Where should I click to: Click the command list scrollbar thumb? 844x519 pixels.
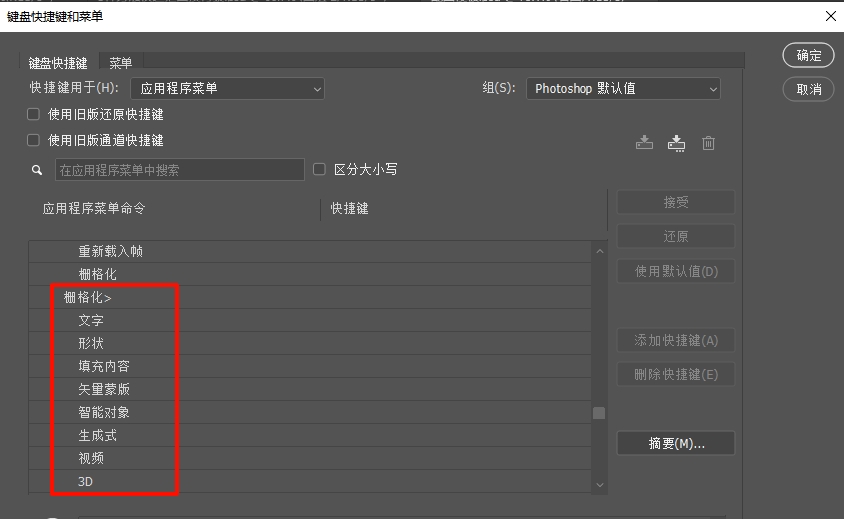click(x=599, y=413)
